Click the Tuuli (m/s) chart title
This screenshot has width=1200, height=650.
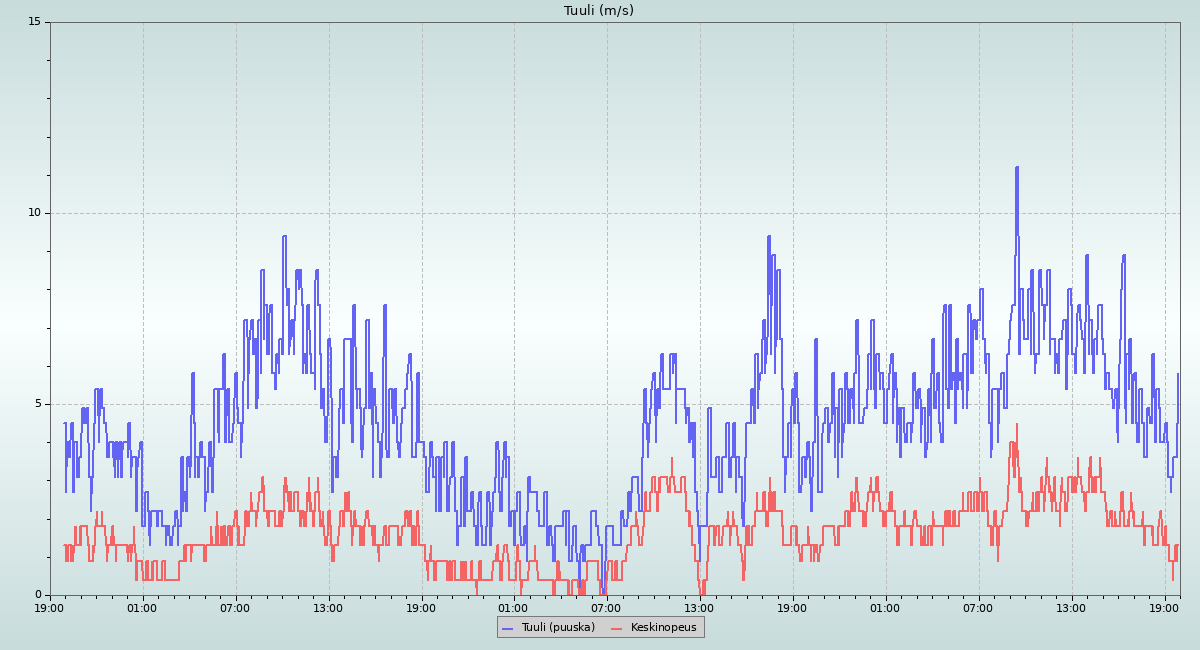click(598, 11)
